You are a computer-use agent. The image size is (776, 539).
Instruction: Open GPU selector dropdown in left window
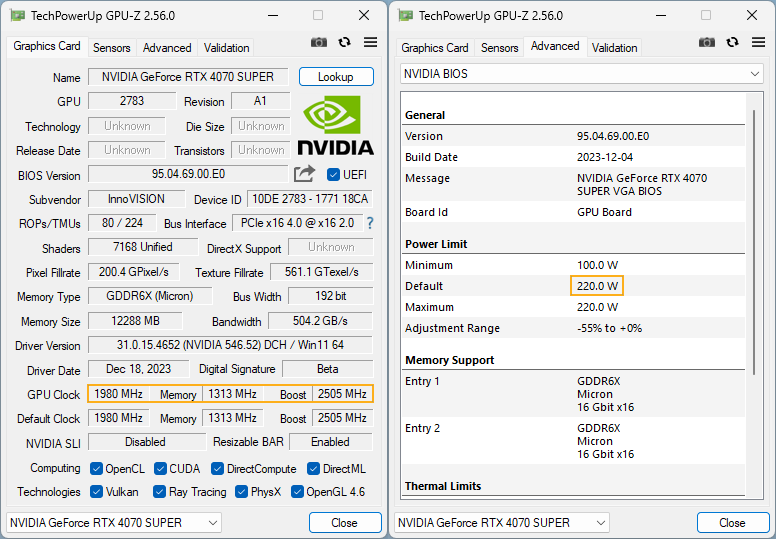point(114,523)
